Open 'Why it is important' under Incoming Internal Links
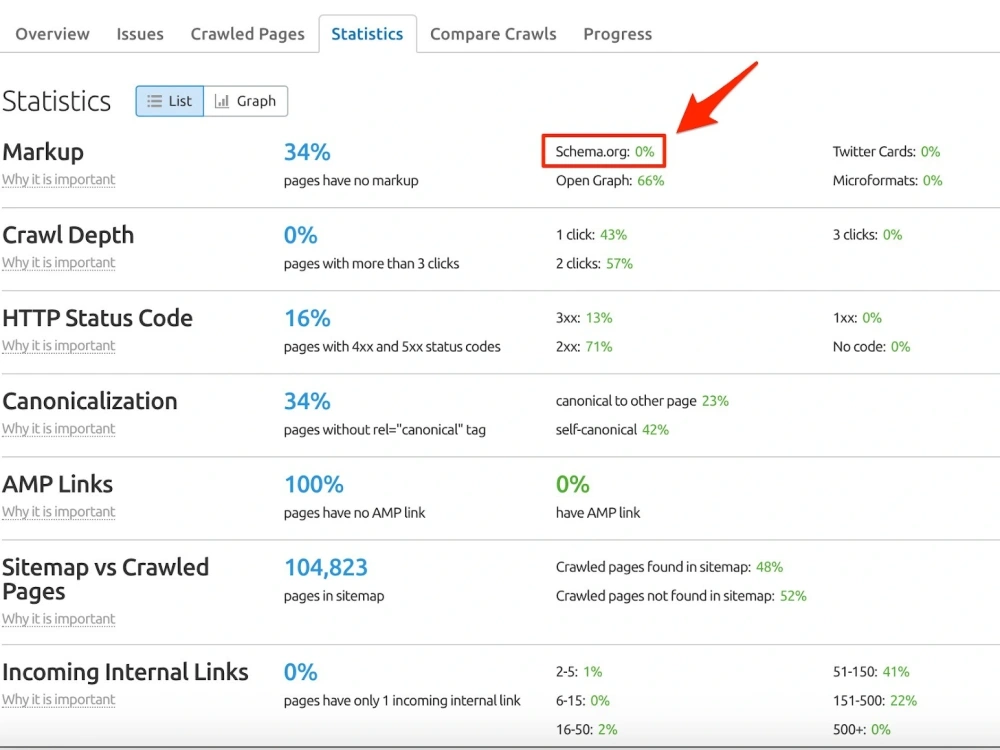The height and width of the screenshot is (750, 1000). pos(59,700)
